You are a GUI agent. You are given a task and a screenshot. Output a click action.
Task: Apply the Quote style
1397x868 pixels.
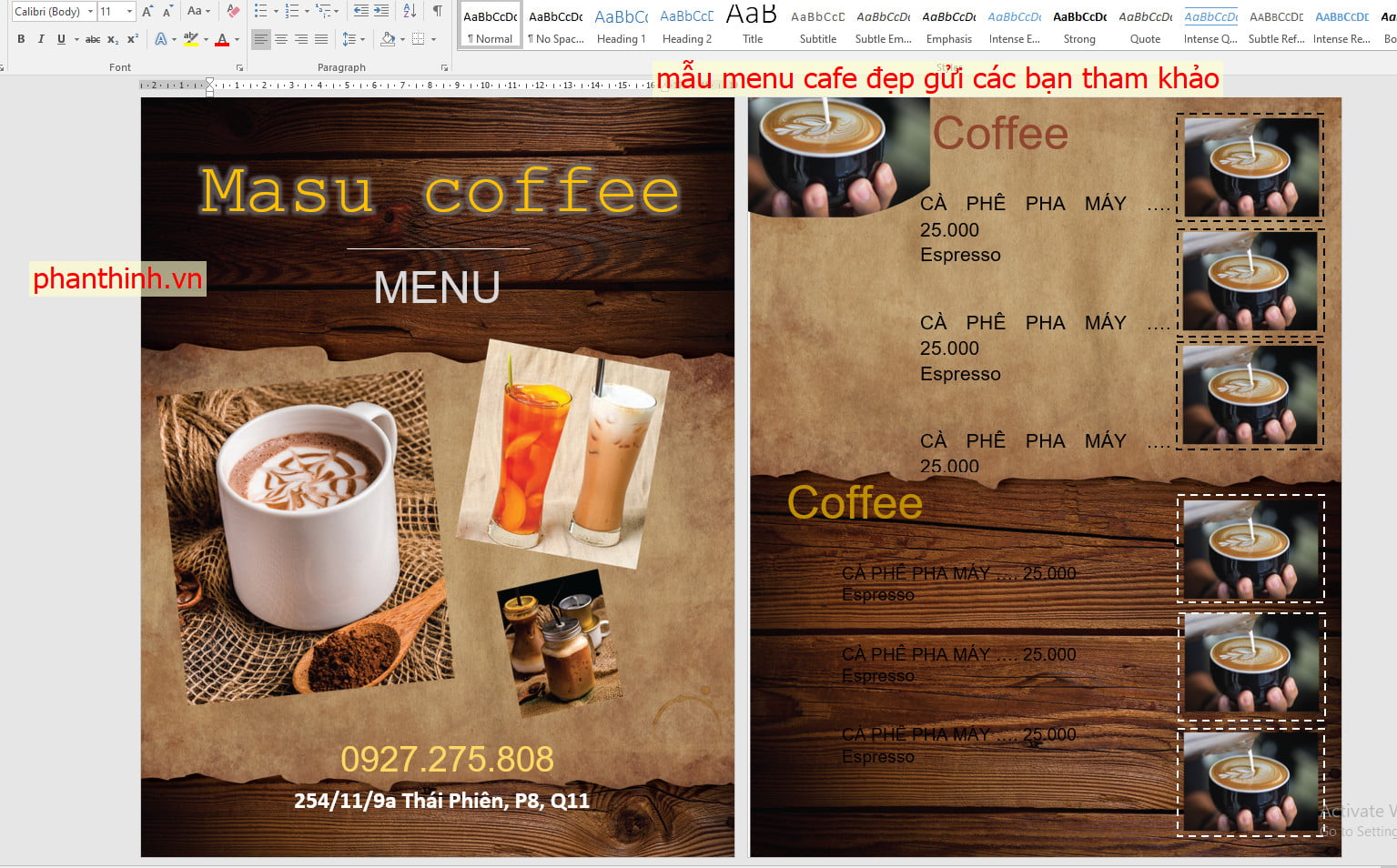1146,25
